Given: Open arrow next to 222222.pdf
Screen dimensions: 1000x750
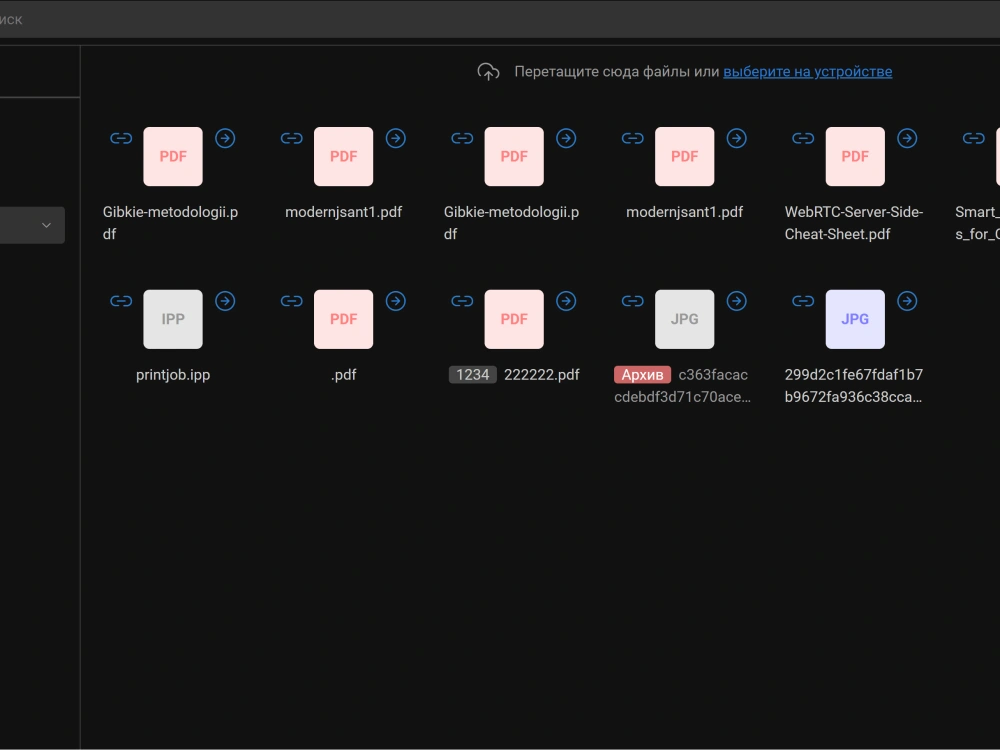Looking at the screenshot, I should point(566,301).
